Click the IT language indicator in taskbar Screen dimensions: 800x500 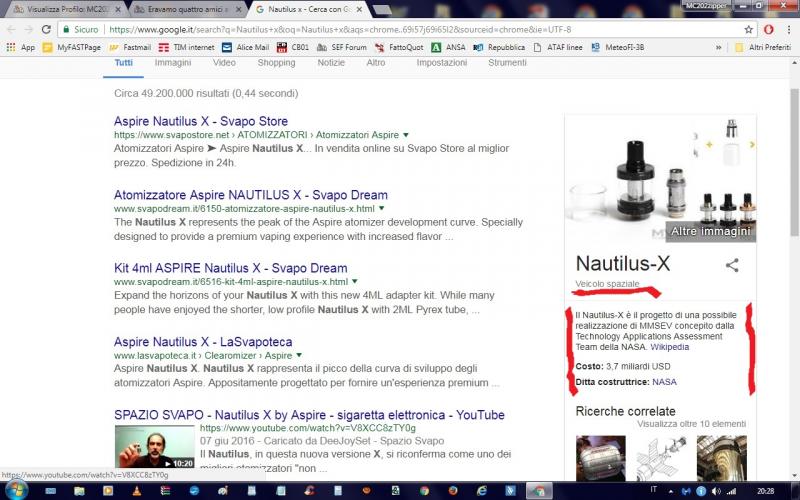[654, 490]
